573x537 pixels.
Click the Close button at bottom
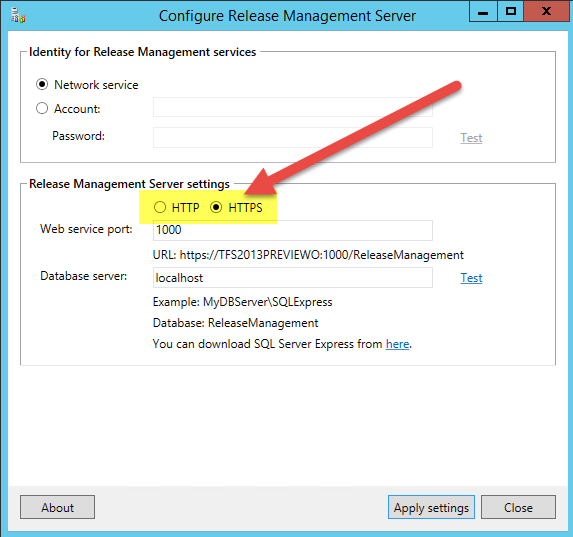pyautogui.click(x=518, y=507)
